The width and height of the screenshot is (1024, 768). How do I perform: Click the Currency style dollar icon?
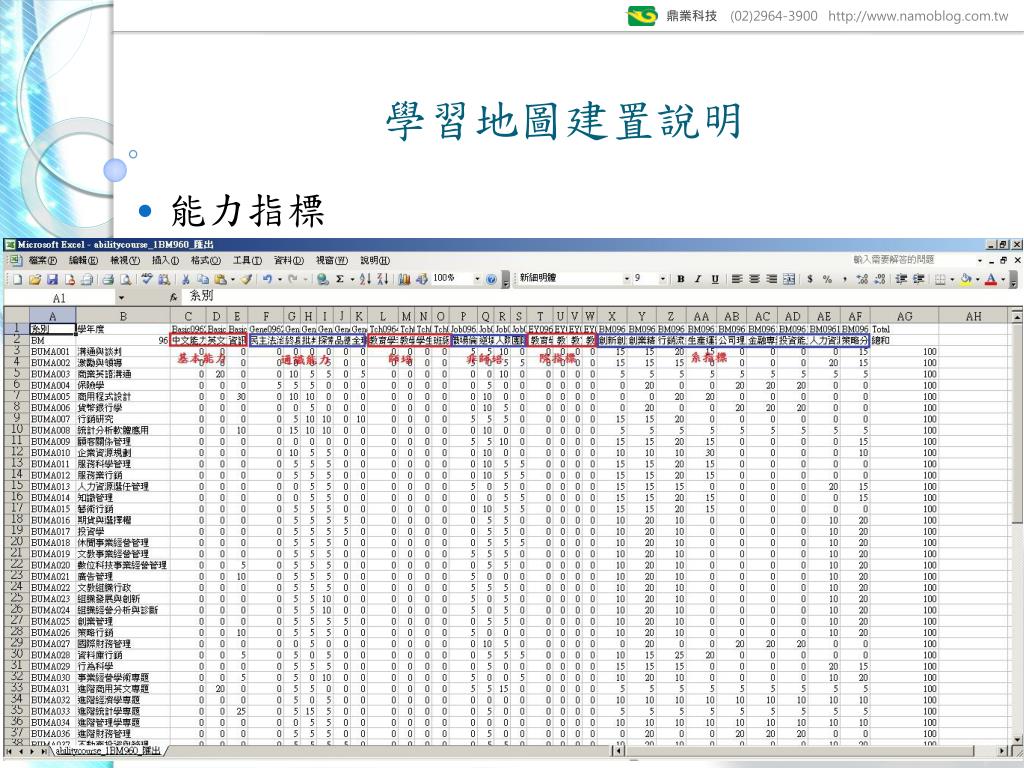(x=810, y=279)
